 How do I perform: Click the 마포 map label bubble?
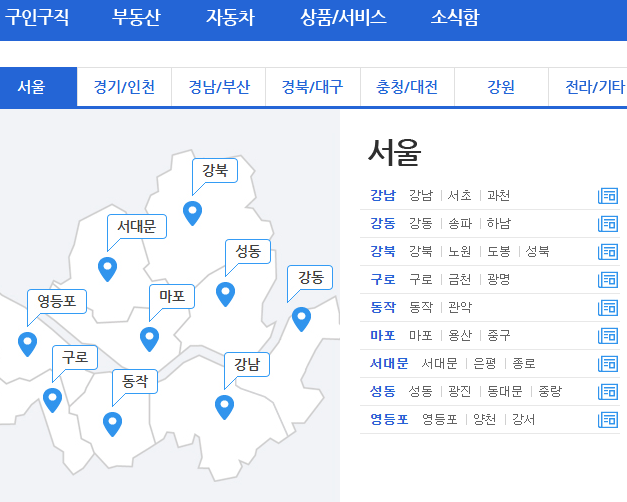(172, 296)
